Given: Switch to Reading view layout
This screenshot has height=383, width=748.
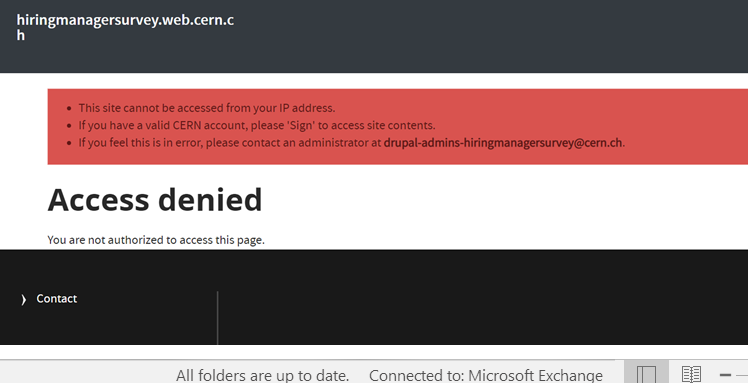Looking at the screenshot, I should coord(691,374).
